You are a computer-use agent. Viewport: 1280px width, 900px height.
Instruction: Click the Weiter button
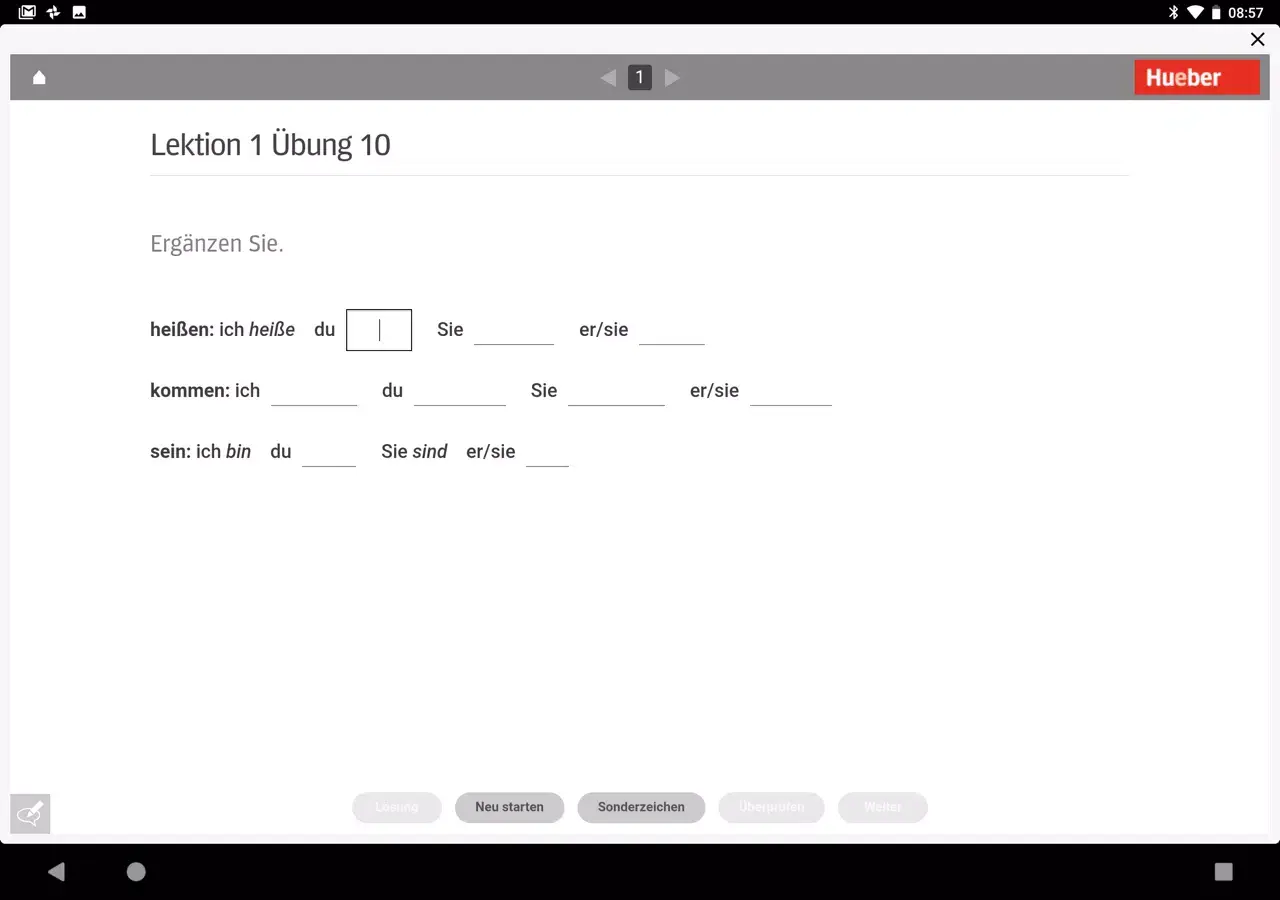point(882,807)
